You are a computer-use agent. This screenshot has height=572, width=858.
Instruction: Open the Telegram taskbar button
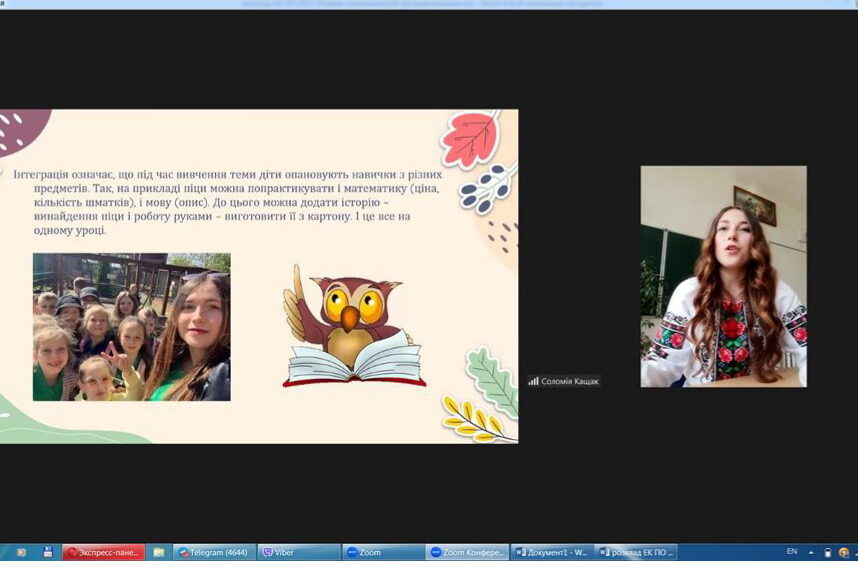tap(214, 552)
